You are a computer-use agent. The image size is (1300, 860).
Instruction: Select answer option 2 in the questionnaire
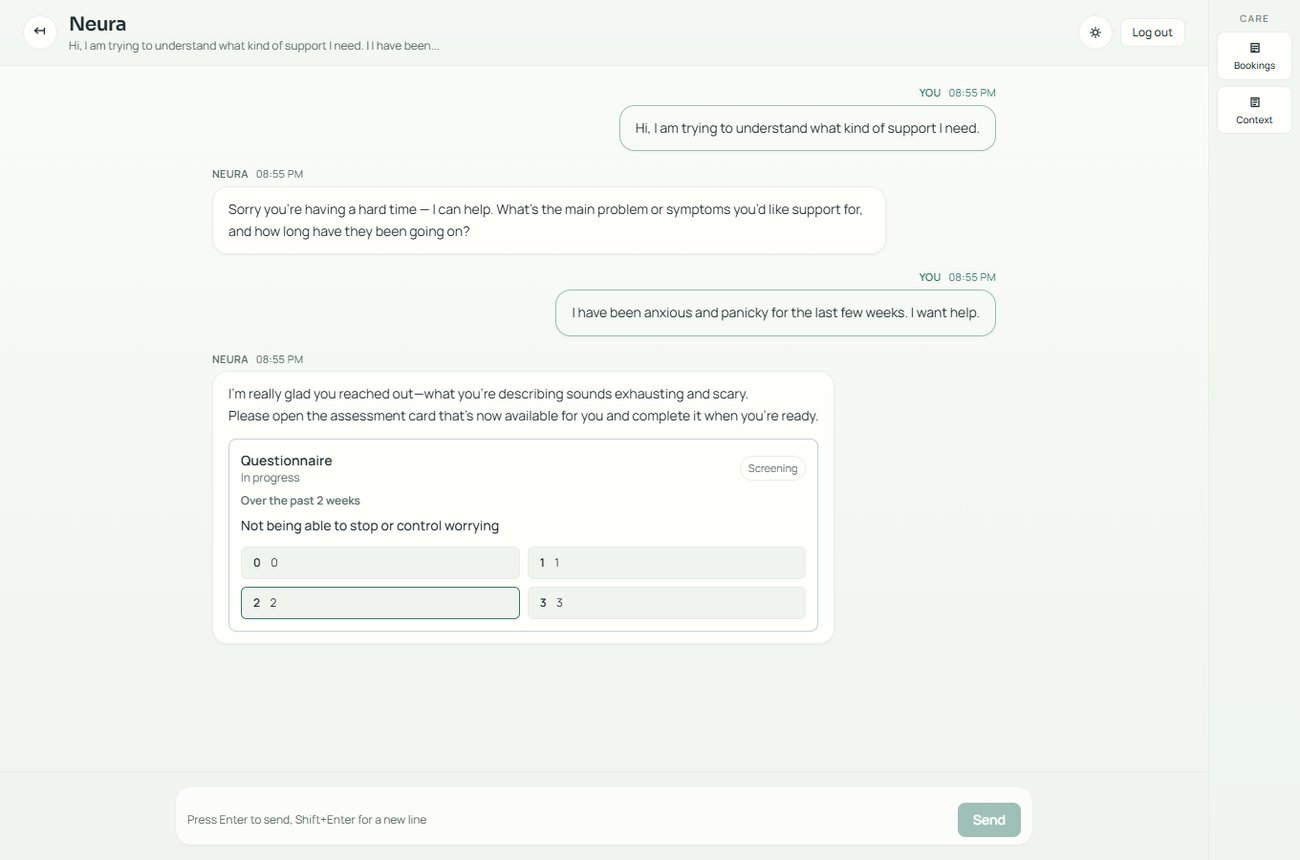[380, 603]
